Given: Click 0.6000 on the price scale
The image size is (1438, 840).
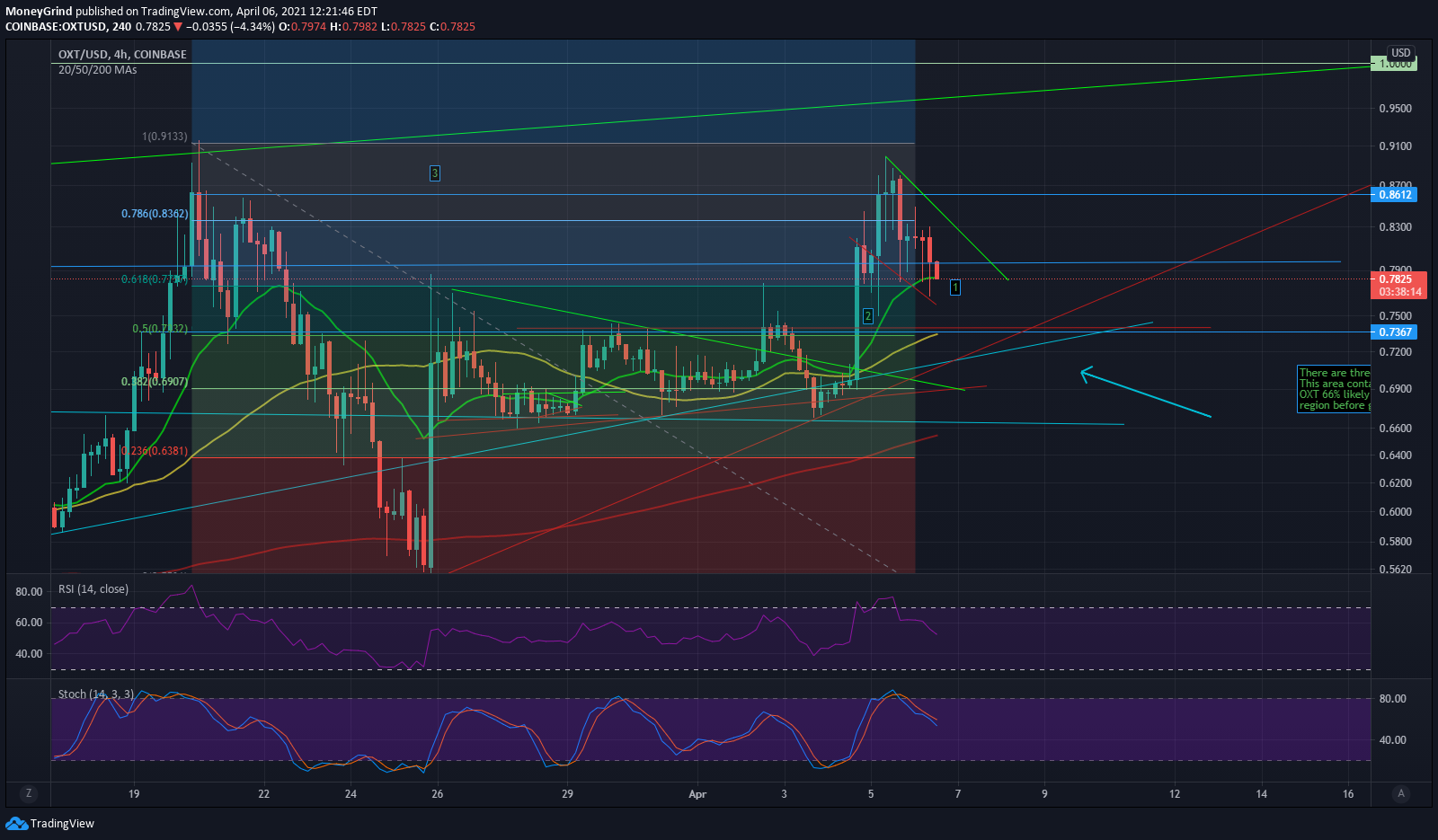Looking at the screenshot, I should click(1395, 511).
